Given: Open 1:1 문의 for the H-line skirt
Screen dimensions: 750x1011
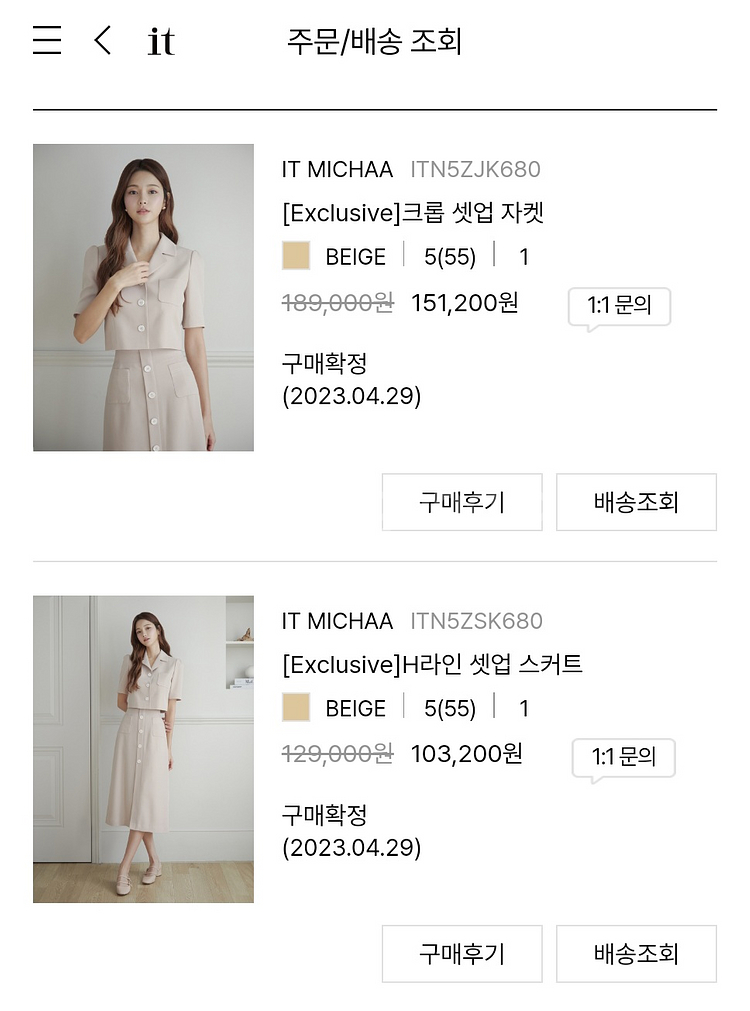Looking at the screenshot, I should tap(623, 758).
